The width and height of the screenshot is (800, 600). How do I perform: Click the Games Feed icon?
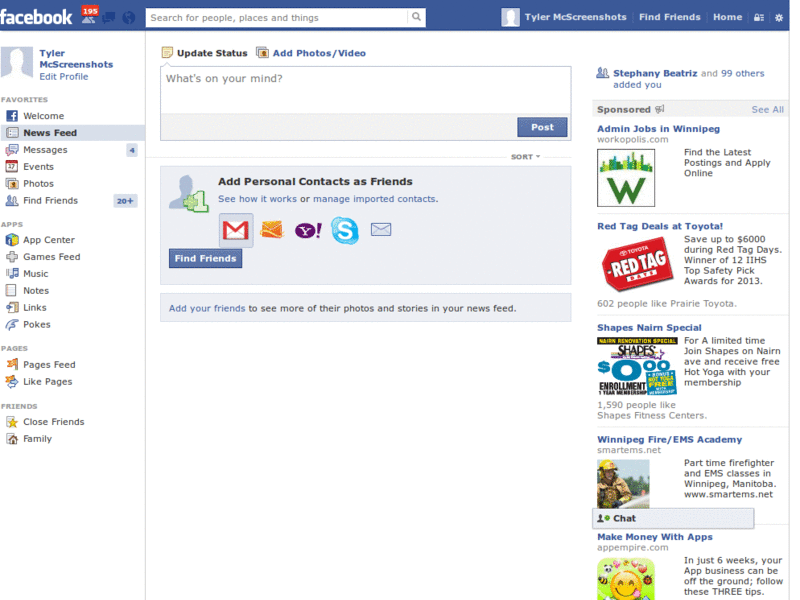12,257
